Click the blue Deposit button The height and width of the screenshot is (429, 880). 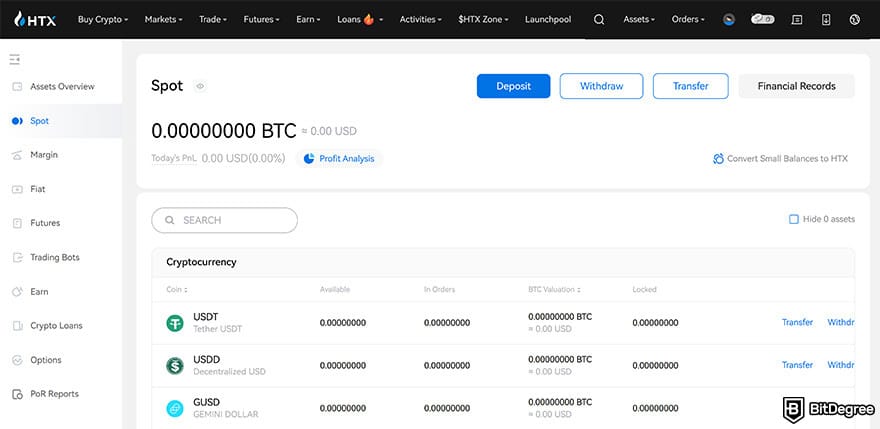tap(514, 86)
